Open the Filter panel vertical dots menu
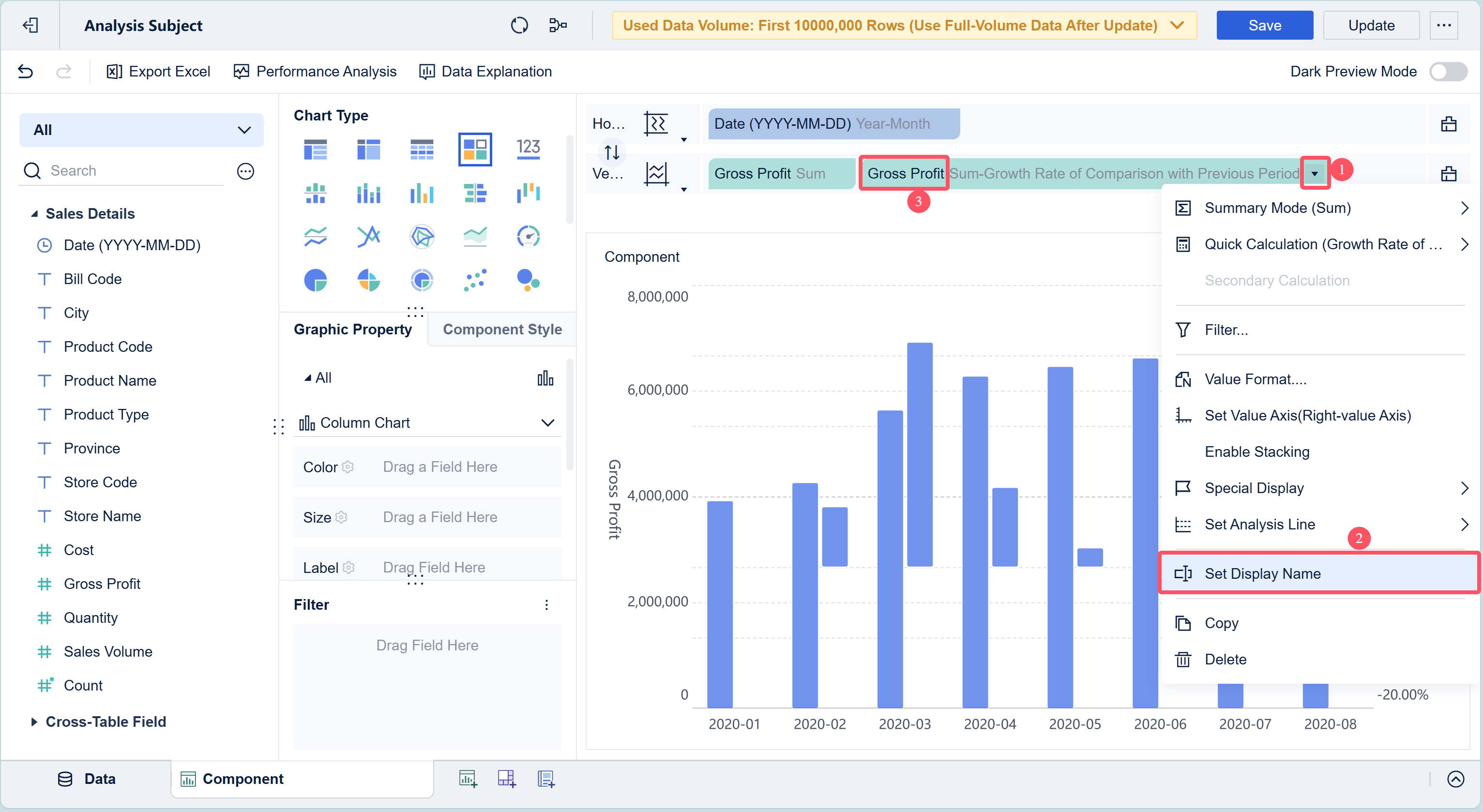 546,604
